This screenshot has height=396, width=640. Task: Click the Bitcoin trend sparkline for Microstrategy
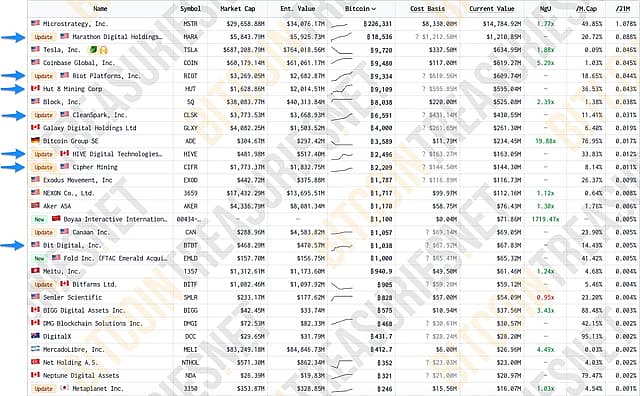tap(341, 24)
